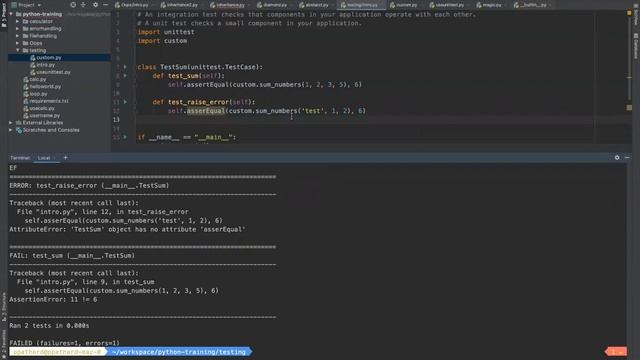The height and width of the screenshot is (360, 640).
Task: Switch to the inheritance2.py editor tab
Action: click(x=180, y=5)
